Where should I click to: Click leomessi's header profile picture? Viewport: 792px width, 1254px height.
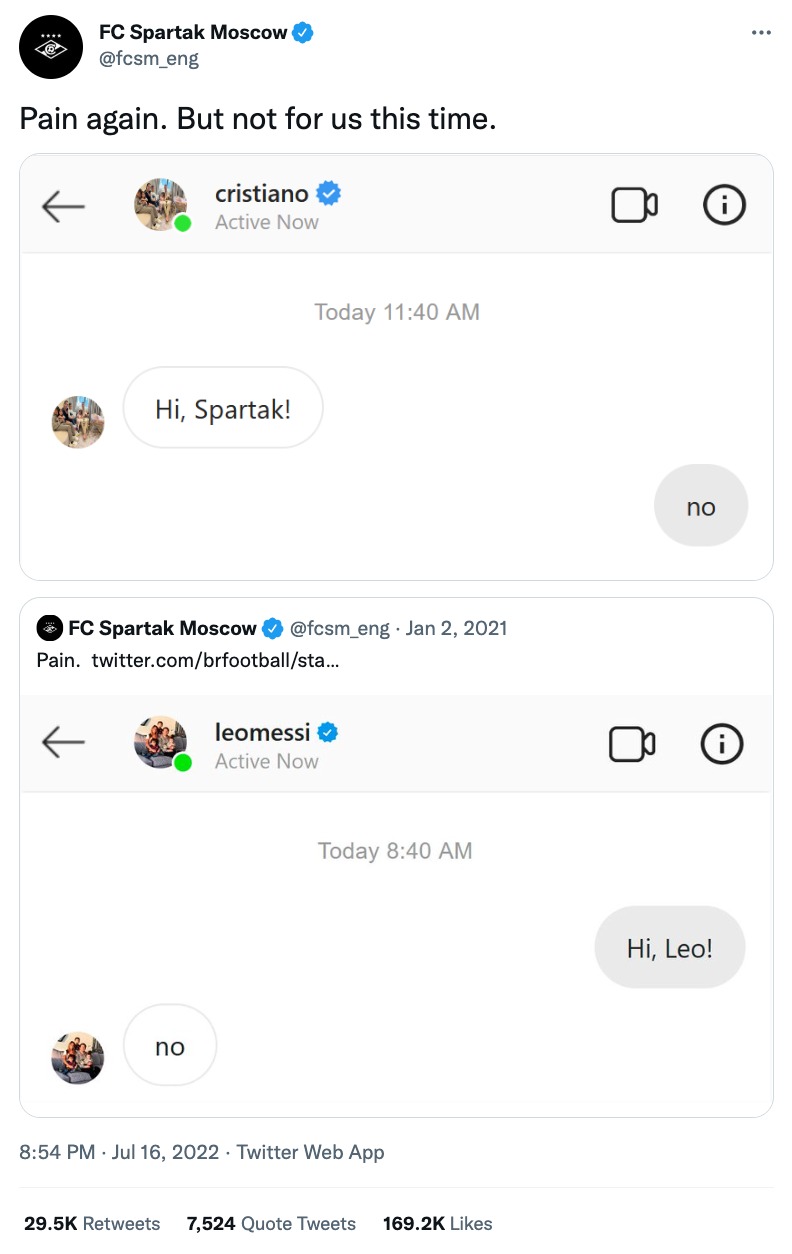[x=161, y=743]
